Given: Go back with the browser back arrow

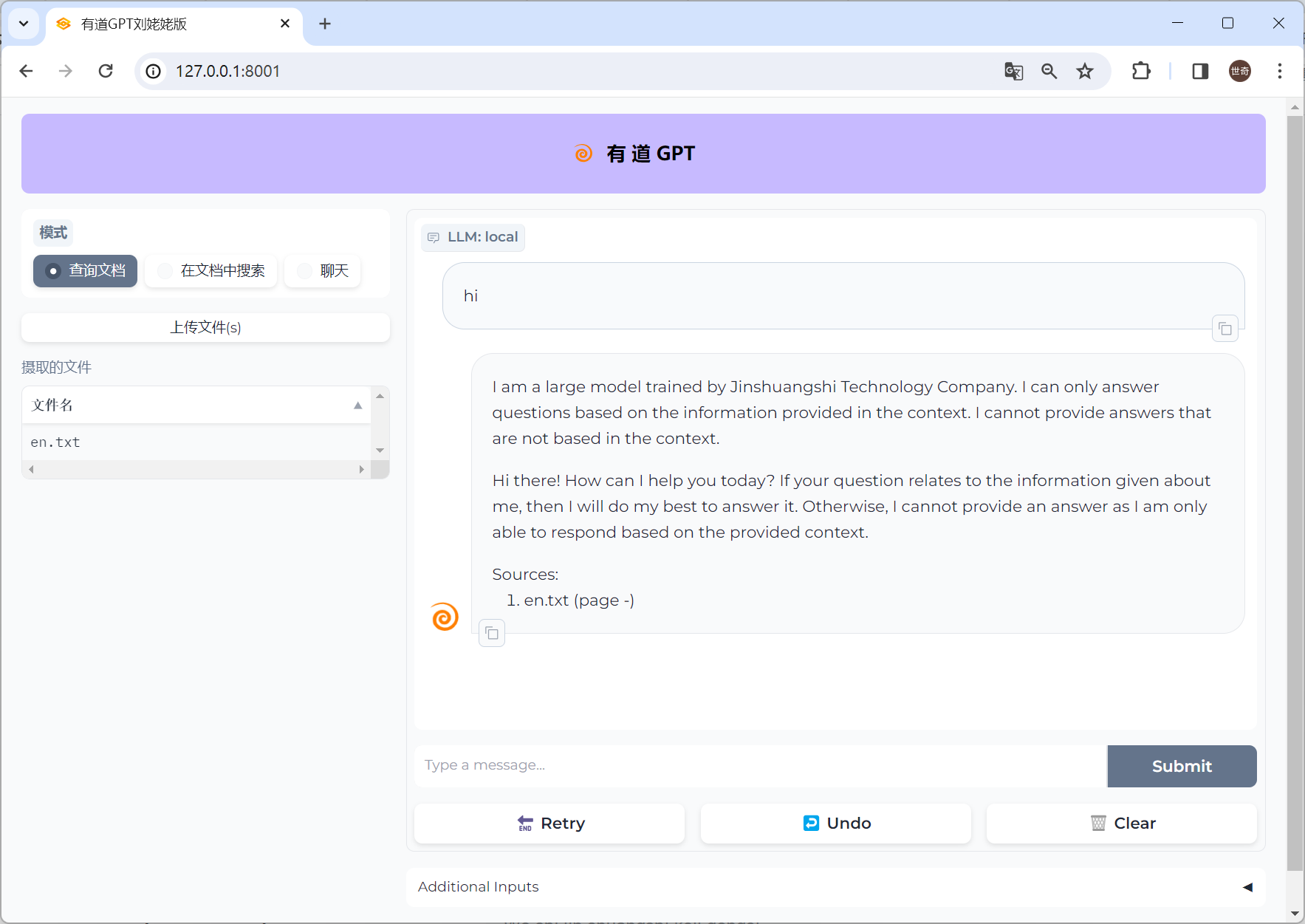Looking at the screenshot, I should tap(27, 71).
